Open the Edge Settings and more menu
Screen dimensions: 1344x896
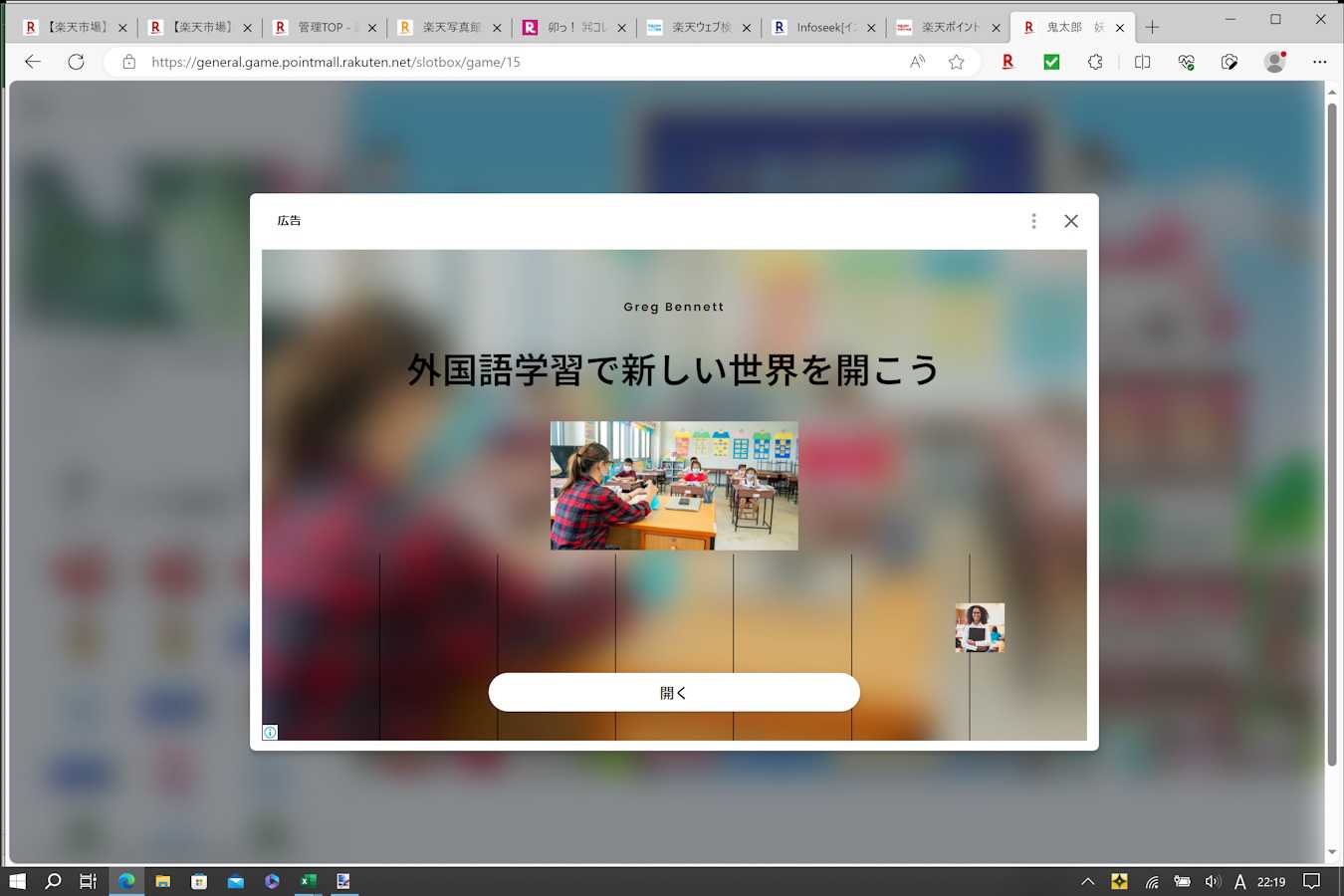point(1319,62)
